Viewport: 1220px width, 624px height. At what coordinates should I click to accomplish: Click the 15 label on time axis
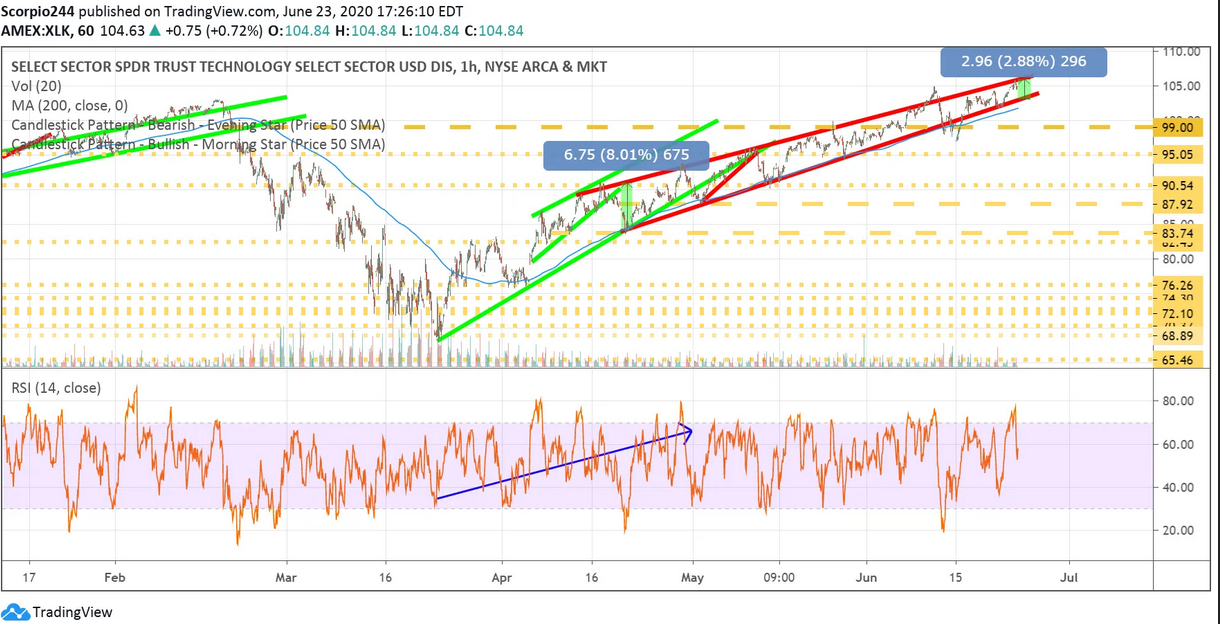(956, 578)
